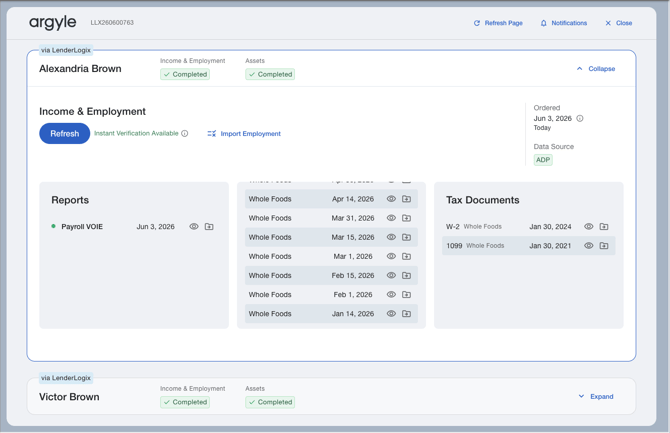The image size is (670, 433).
Task: View the Mar 31, 2026 Whole Foods paystub
Action: tap(391, 218)
